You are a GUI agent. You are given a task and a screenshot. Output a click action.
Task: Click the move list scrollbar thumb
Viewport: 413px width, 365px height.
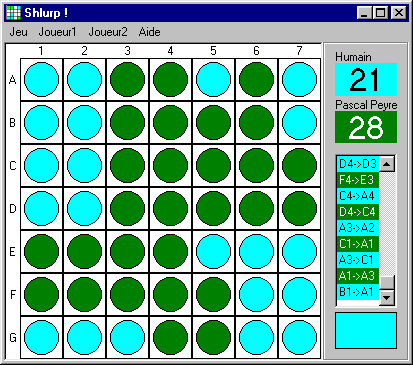click(x=387, y=283)
